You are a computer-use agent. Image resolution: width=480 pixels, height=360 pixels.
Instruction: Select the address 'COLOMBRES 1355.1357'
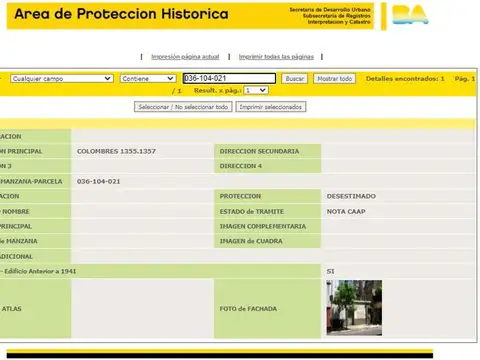tap(116, 151)
